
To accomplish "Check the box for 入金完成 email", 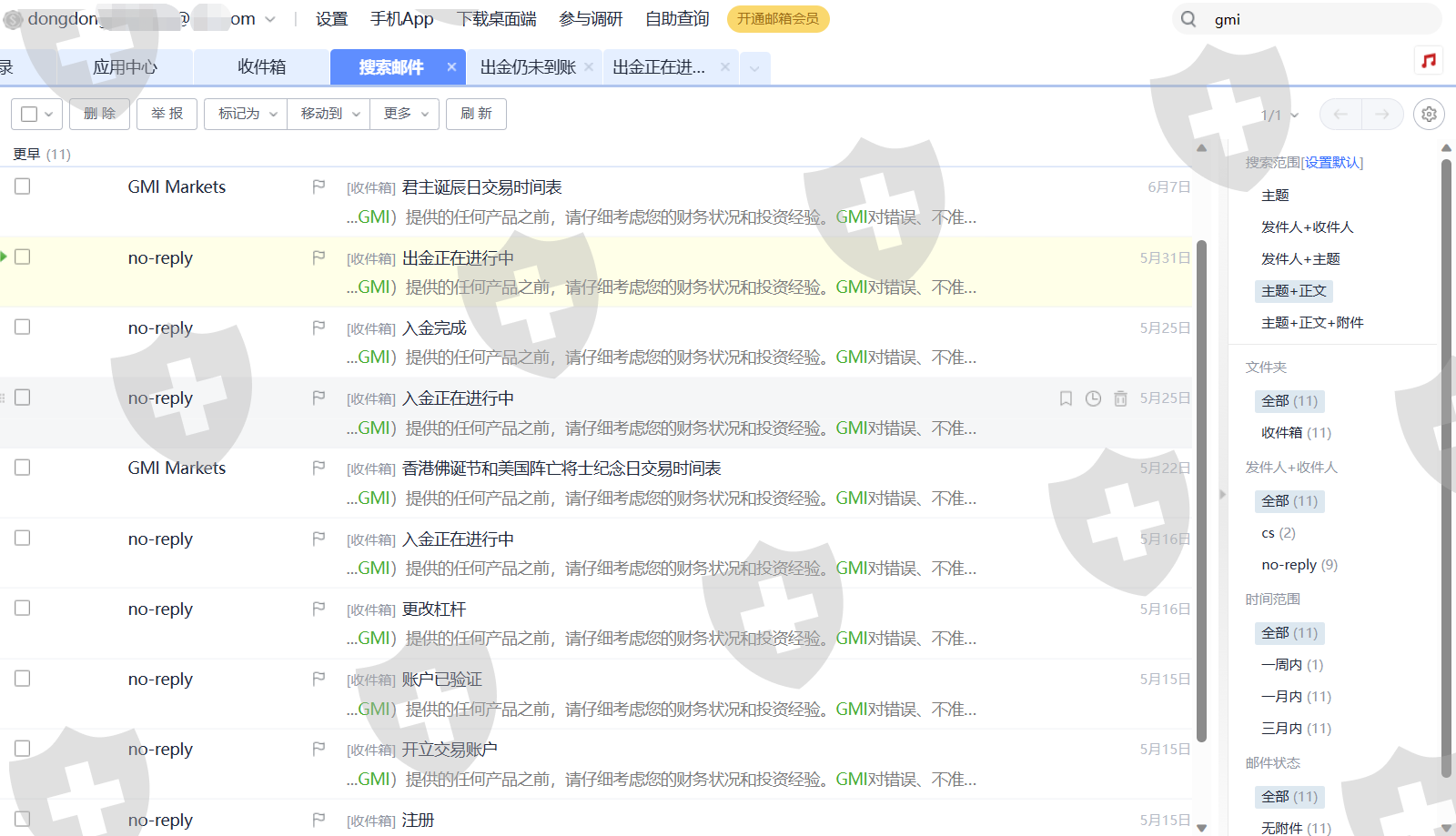I will [23, 327].
